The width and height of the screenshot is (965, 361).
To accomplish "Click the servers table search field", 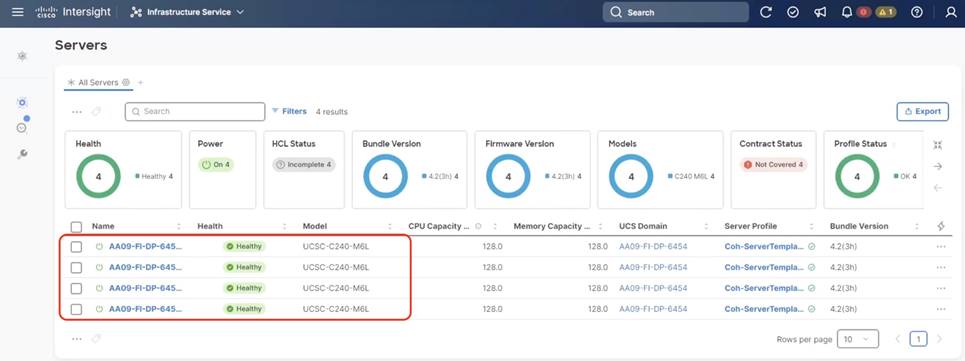I will [x=194, y=111].
